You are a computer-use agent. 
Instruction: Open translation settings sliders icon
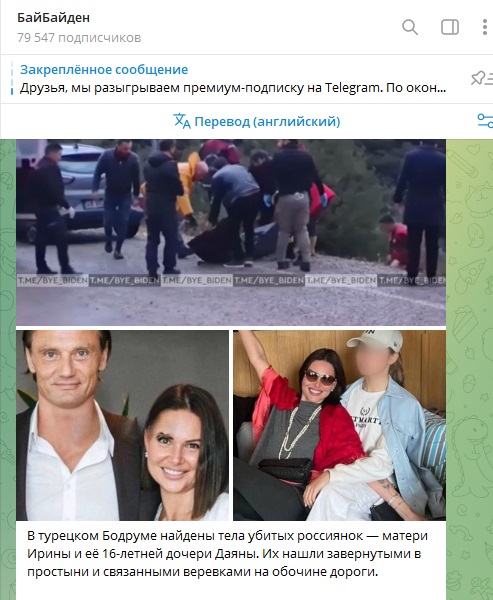pos(485,121)
